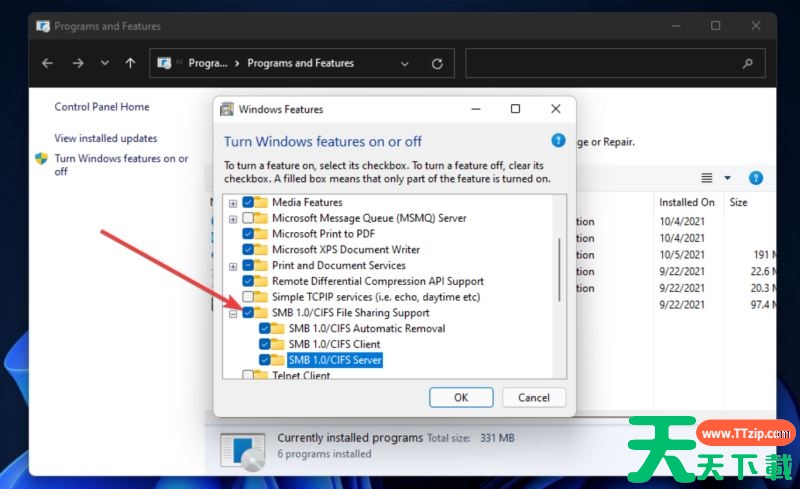Click the view options list icon

coord(707,178)
